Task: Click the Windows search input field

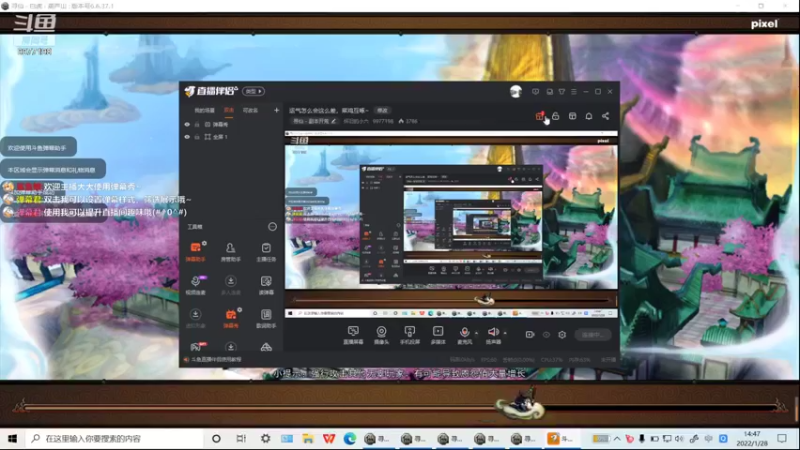Action: click(113, 439)
